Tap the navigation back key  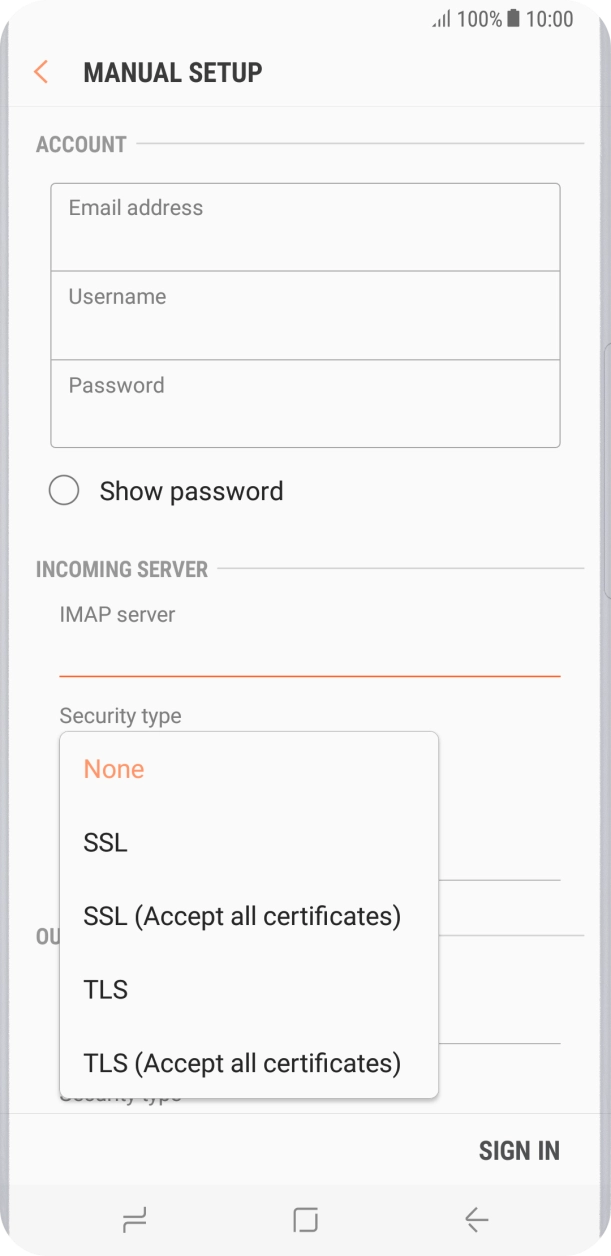pos(476,1220)
